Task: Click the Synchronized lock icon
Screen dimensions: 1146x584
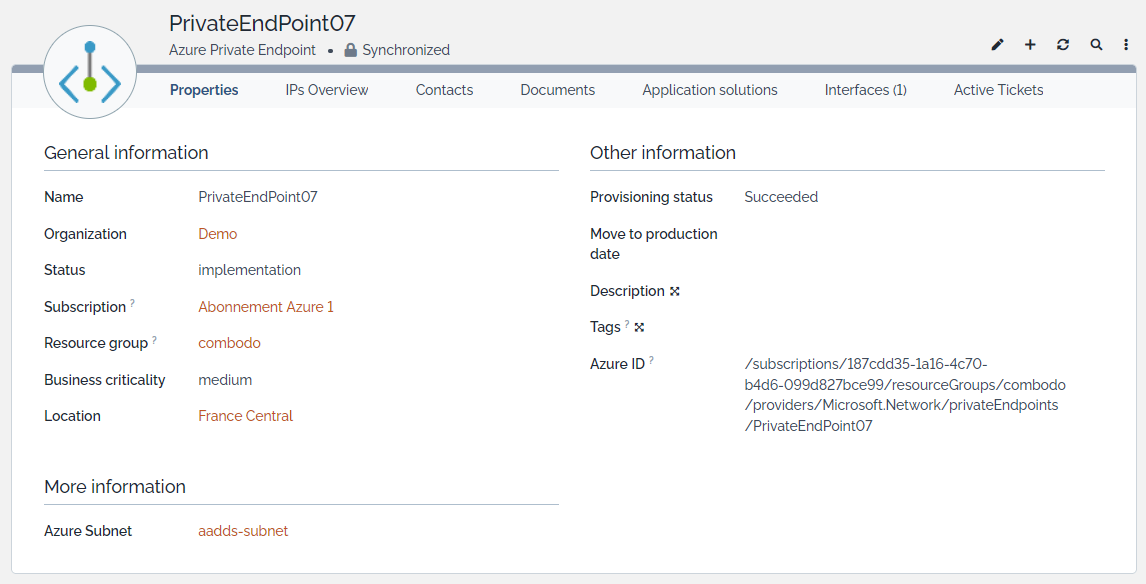Action: coord(350,50)
